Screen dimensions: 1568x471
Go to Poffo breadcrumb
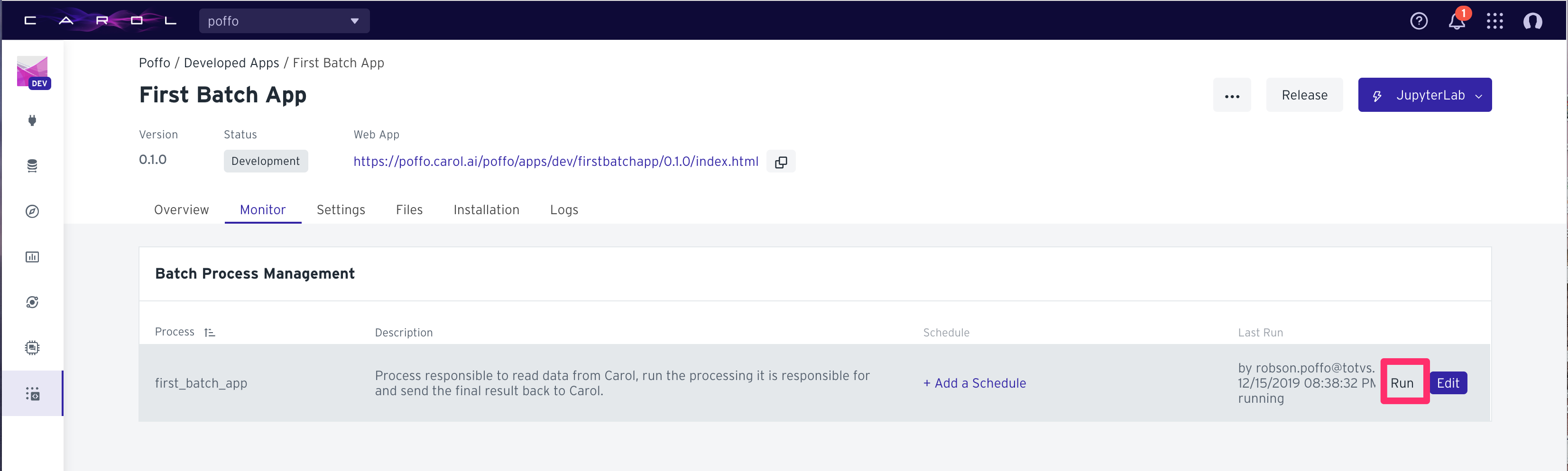[x=155, y=63]
